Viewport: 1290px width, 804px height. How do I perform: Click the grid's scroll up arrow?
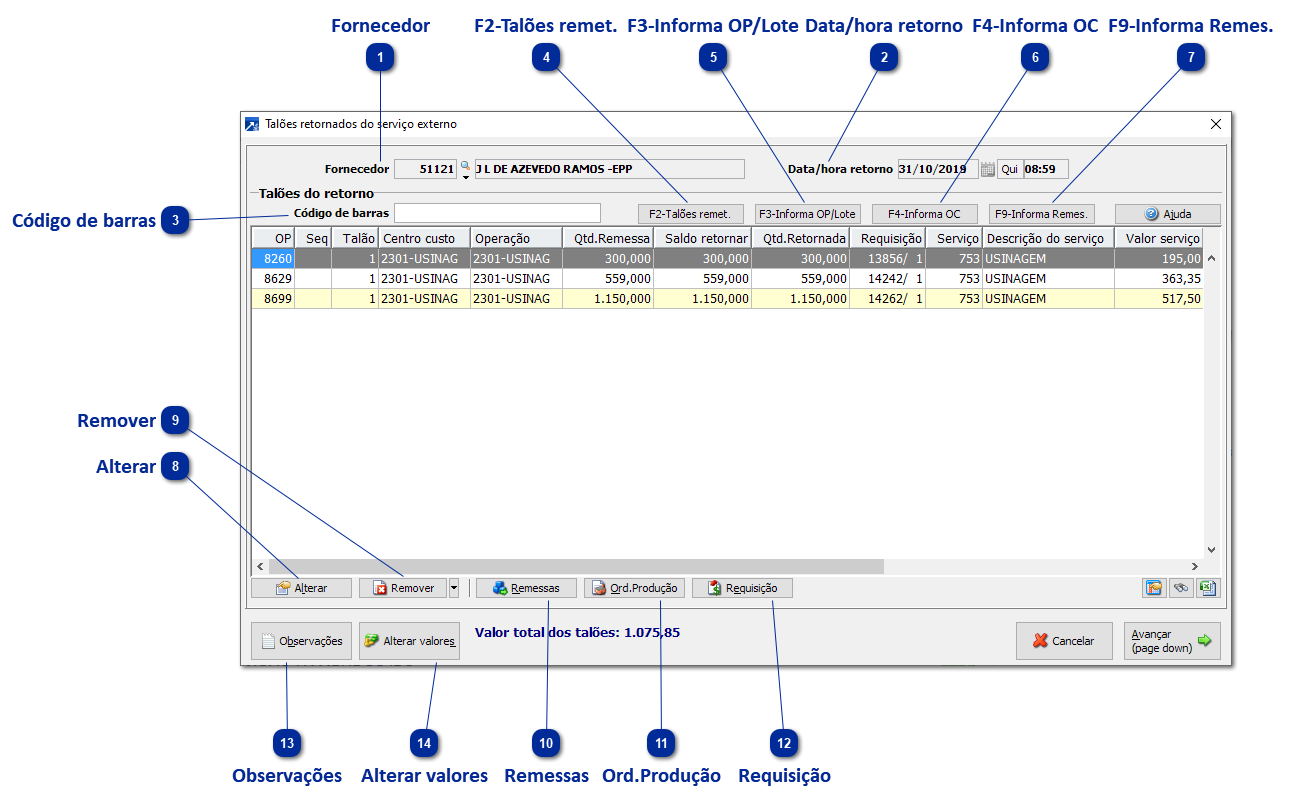[x=1211, y=258]
